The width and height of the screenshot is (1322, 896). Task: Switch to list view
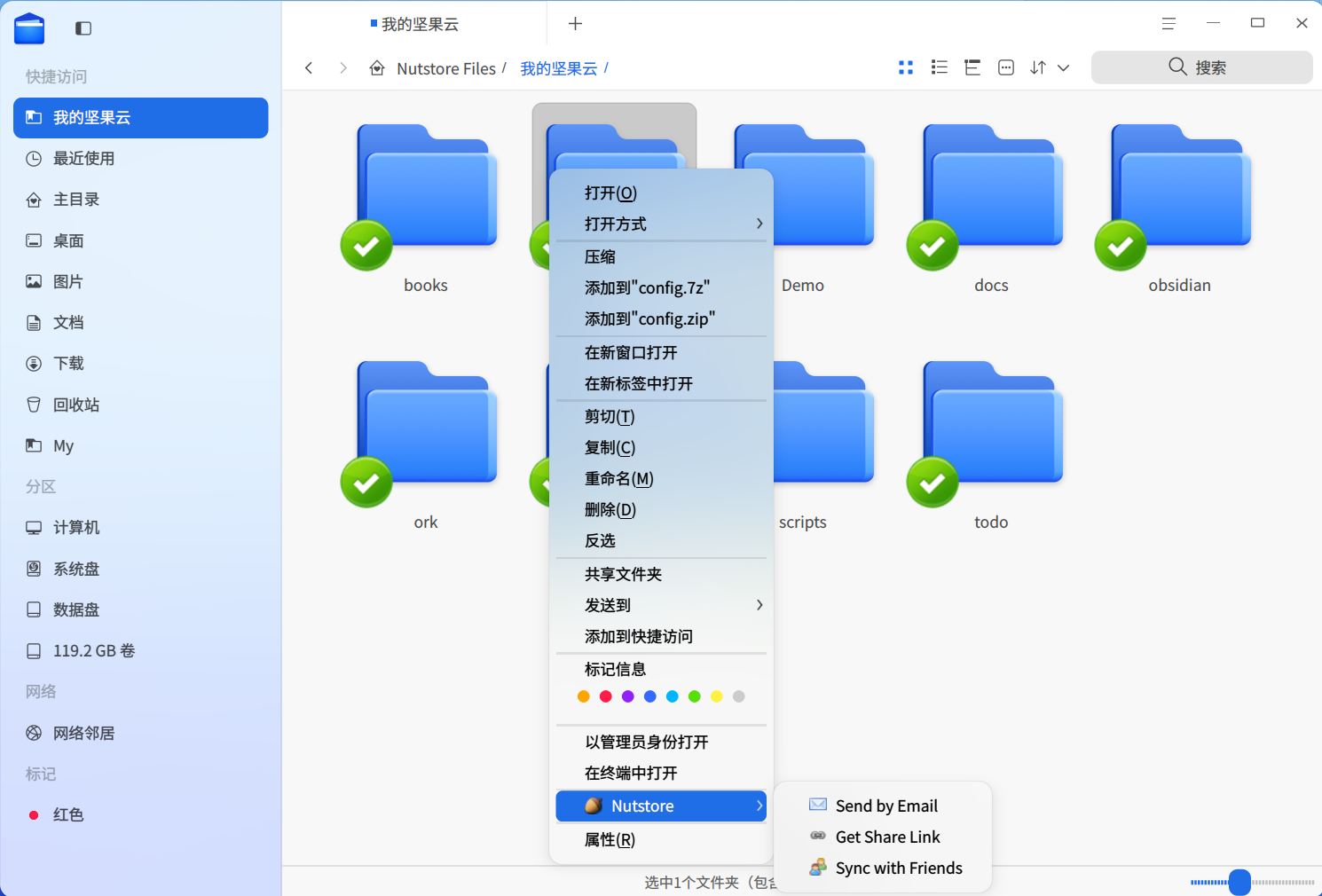[x=940, y=67]
